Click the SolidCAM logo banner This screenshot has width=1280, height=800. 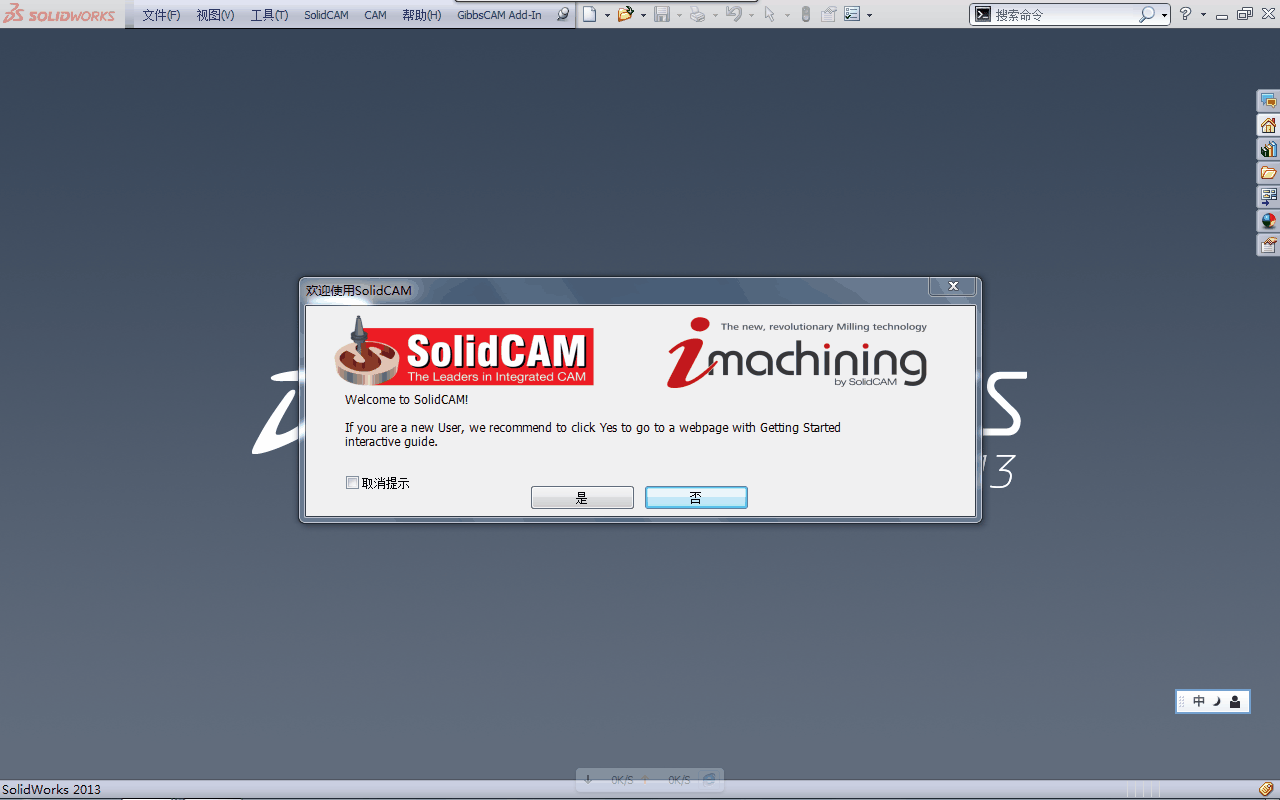tap(464, 352)
